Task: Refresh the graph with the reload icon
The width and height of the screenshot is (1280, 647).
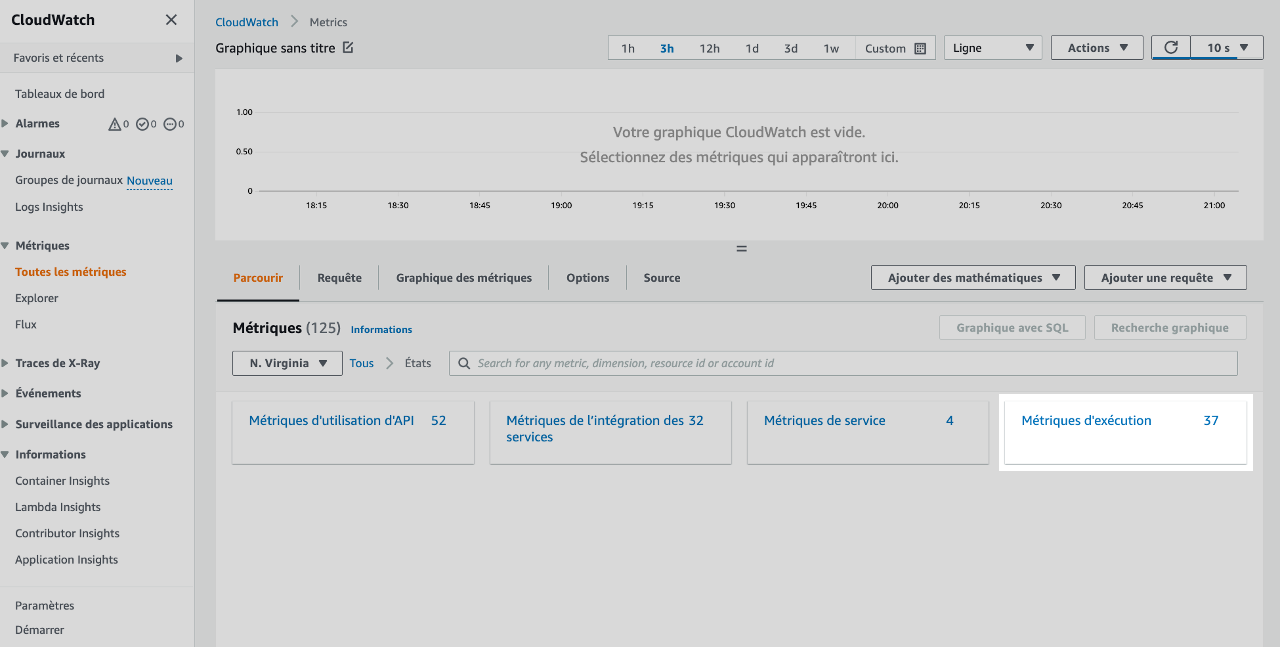Action: pos(1171,47)
